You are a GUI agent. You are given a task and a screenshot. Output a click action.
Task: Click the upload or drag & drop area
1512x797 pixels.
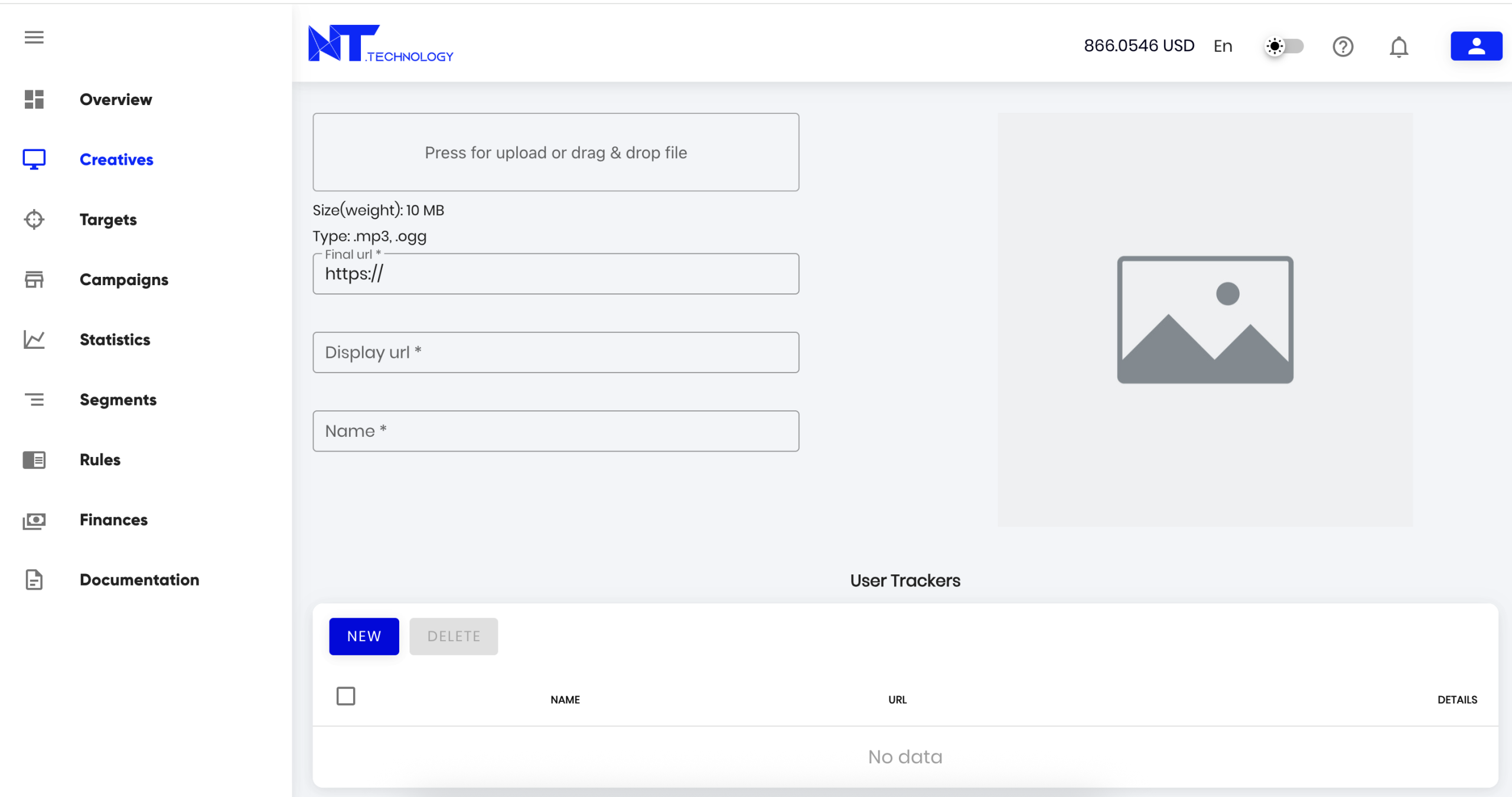[x=555, y=152]
